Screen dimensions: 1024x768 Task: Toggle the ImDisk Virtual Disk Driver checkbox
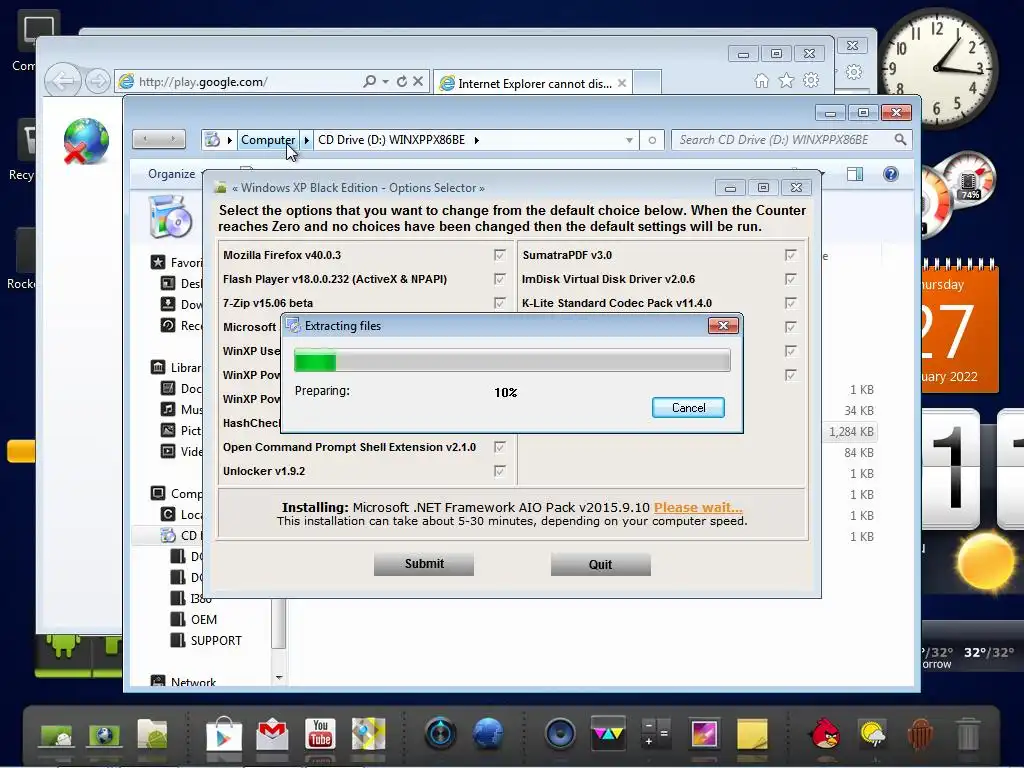(x=790, y=279)
